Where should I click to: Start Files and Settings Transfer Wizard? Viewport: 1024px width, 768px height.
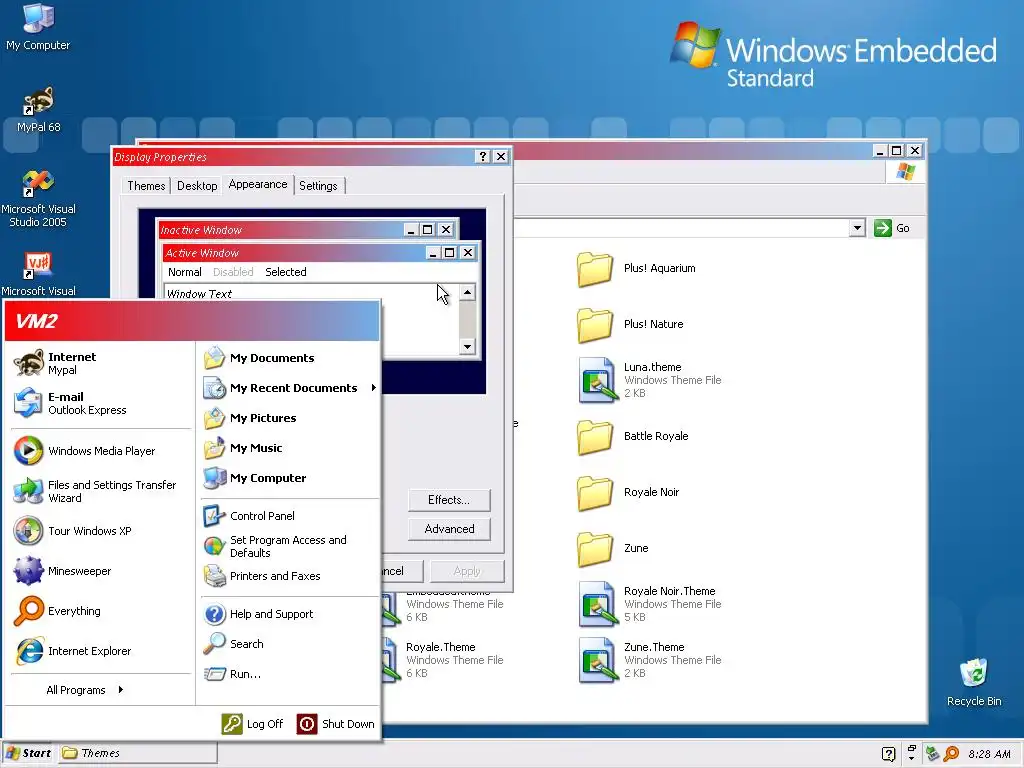101,491
